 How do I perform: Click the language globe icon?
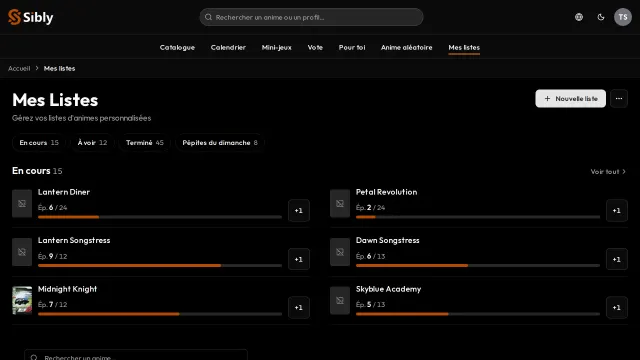(x=579, y=17)
